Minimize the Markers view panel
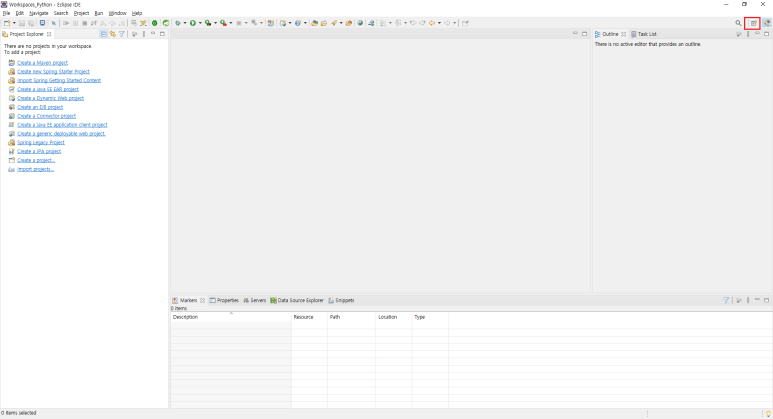Screen dimensions: 773x419 pyautogui.click(x=757, y=299)
